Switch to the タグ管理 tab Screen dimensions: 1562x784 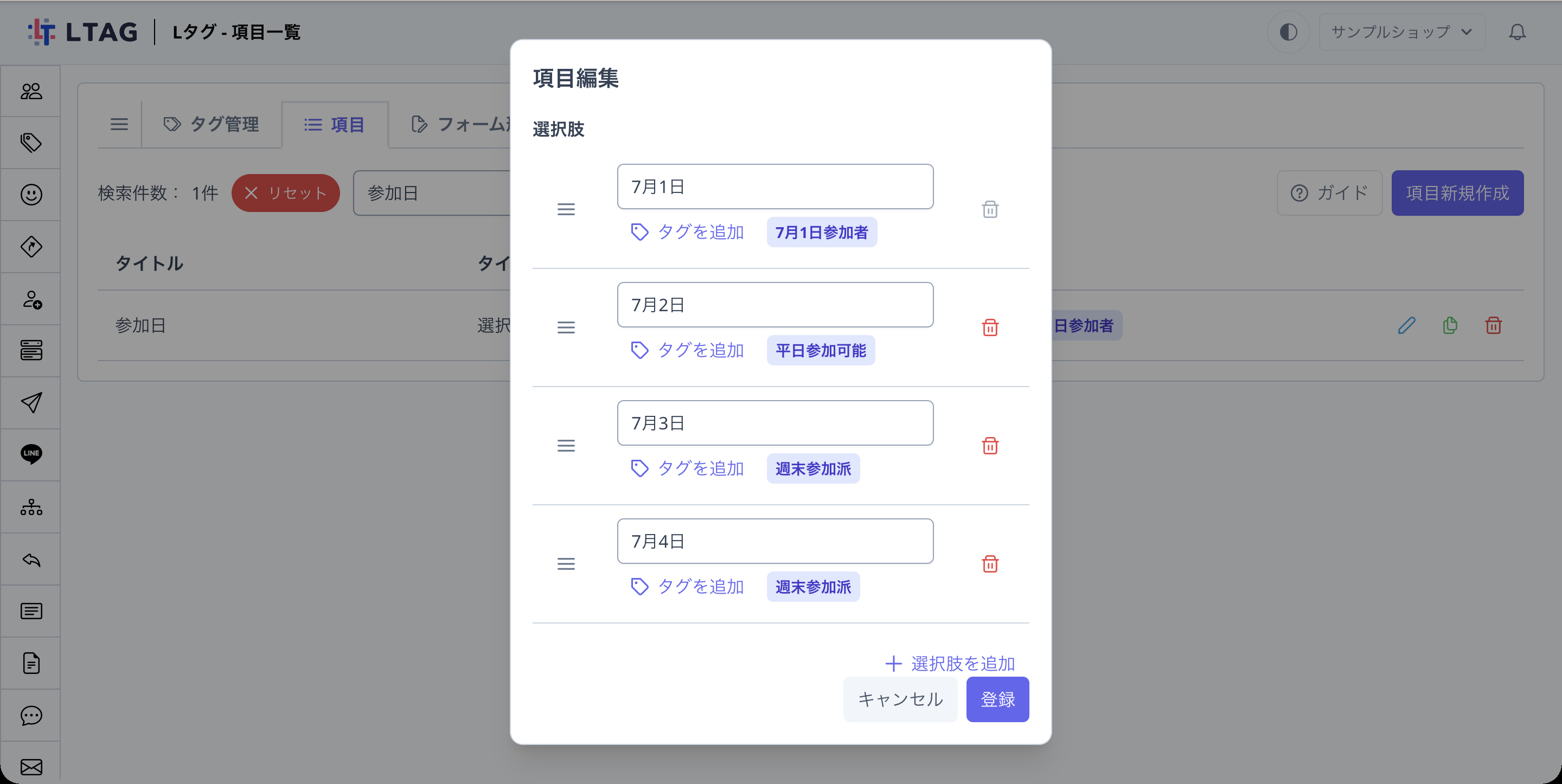point(212,124)
